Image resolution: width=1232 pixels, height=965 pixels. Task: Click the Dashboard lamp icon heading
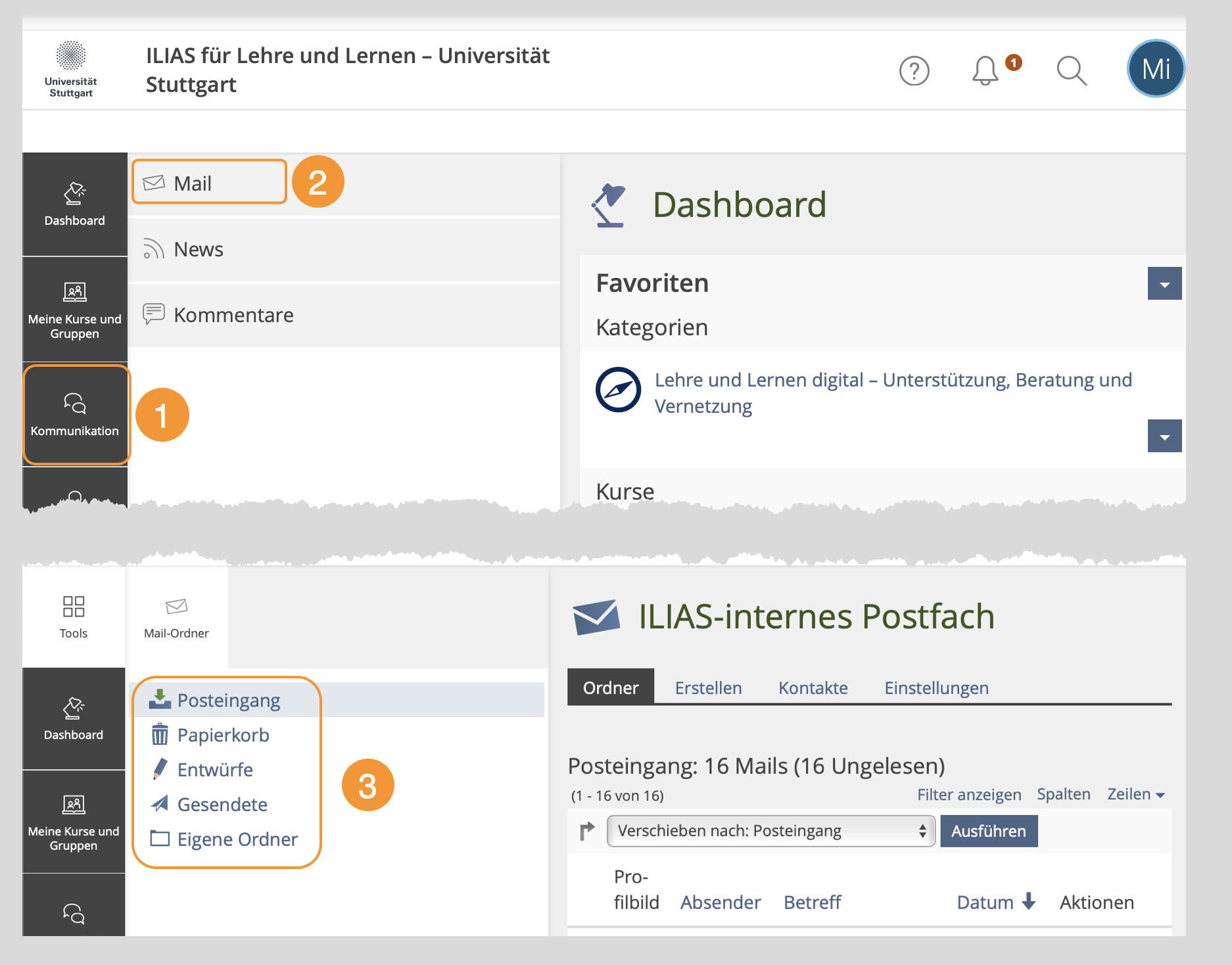click(609, 205)
